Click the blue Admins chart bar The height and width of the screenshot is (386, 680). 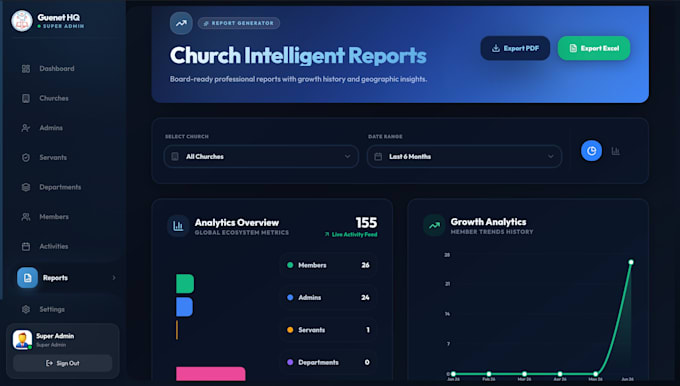pyautogui.click(x=184, y=307)
